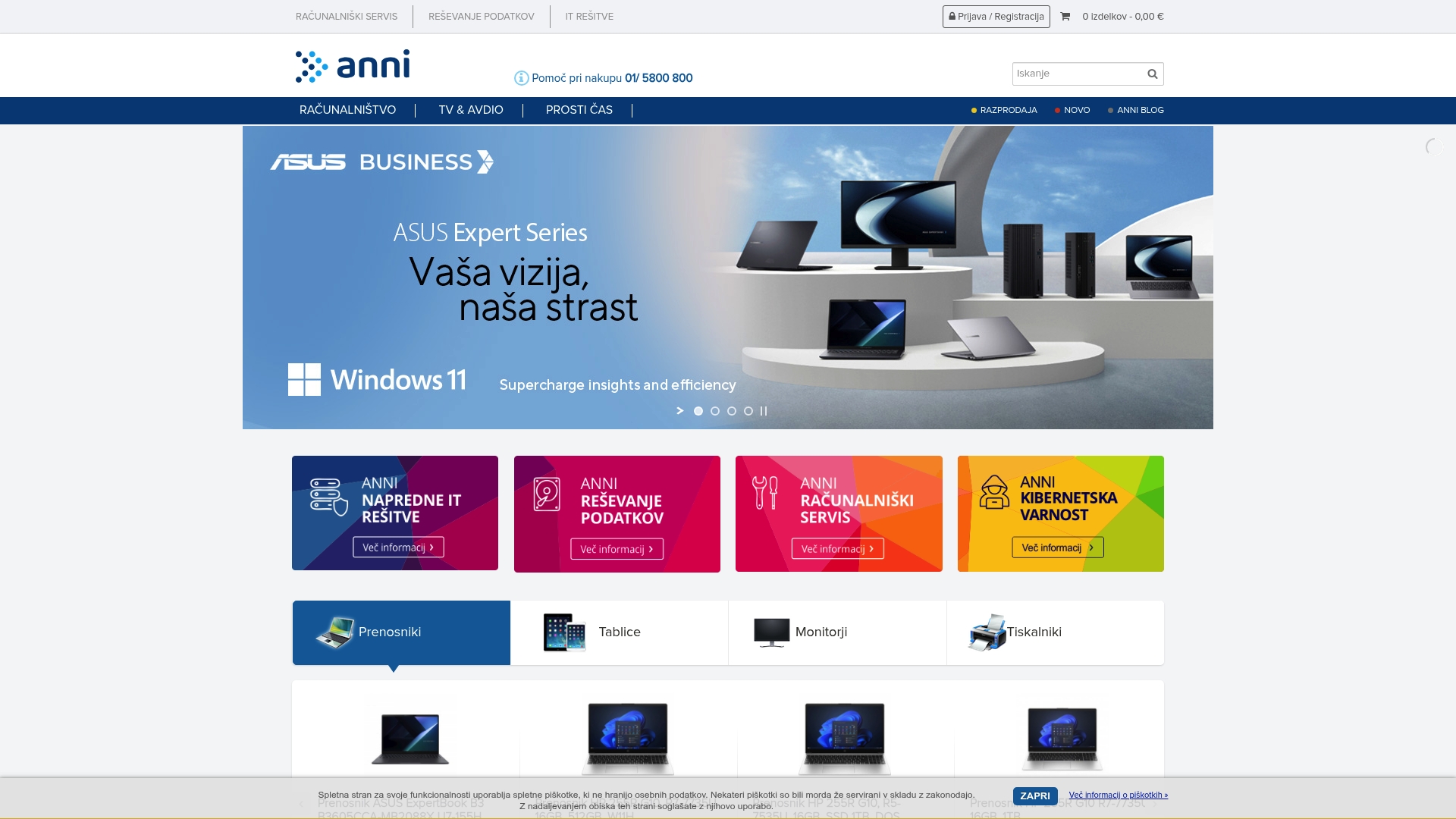Screen dimensions: 1456x819
Task: Open the REŠEVANJE PODATKOV menu item
Action: (481, 16)
